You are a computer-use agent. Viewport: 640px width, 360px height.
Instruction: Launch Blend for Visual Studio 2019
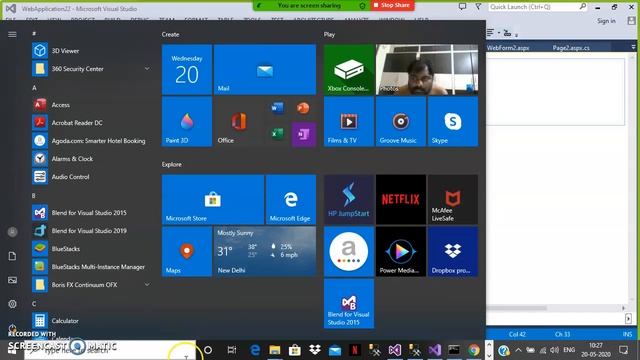coord(91,231)
